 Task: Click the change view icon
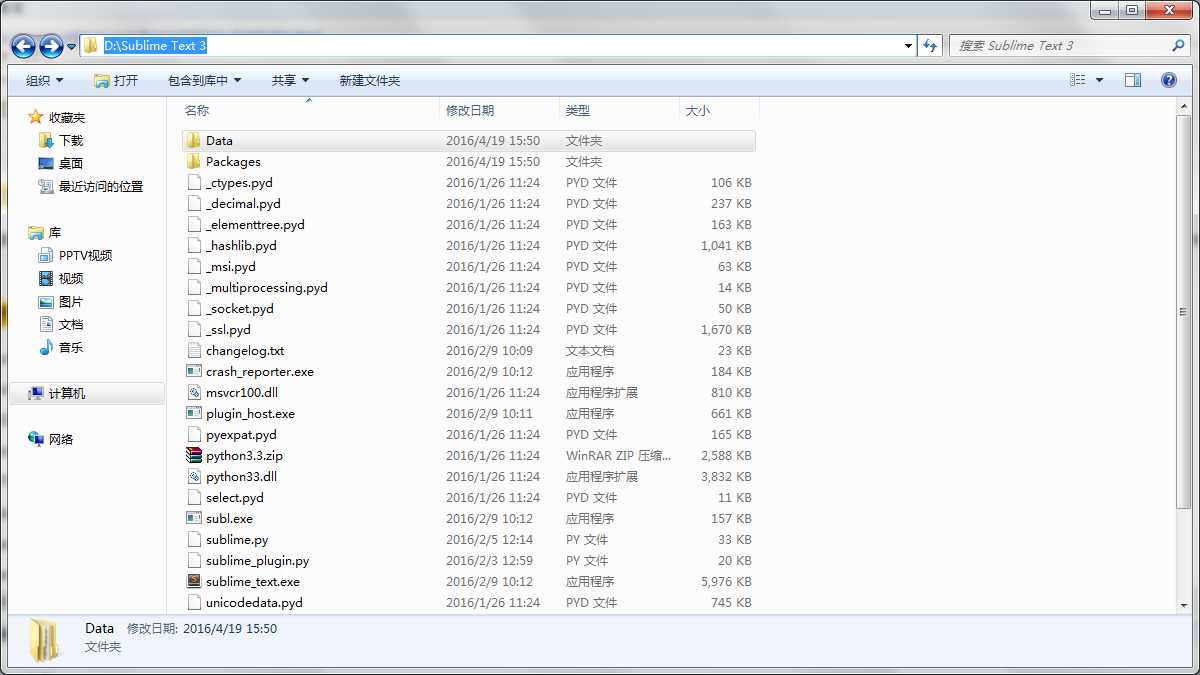click(x=1078, y=80)
